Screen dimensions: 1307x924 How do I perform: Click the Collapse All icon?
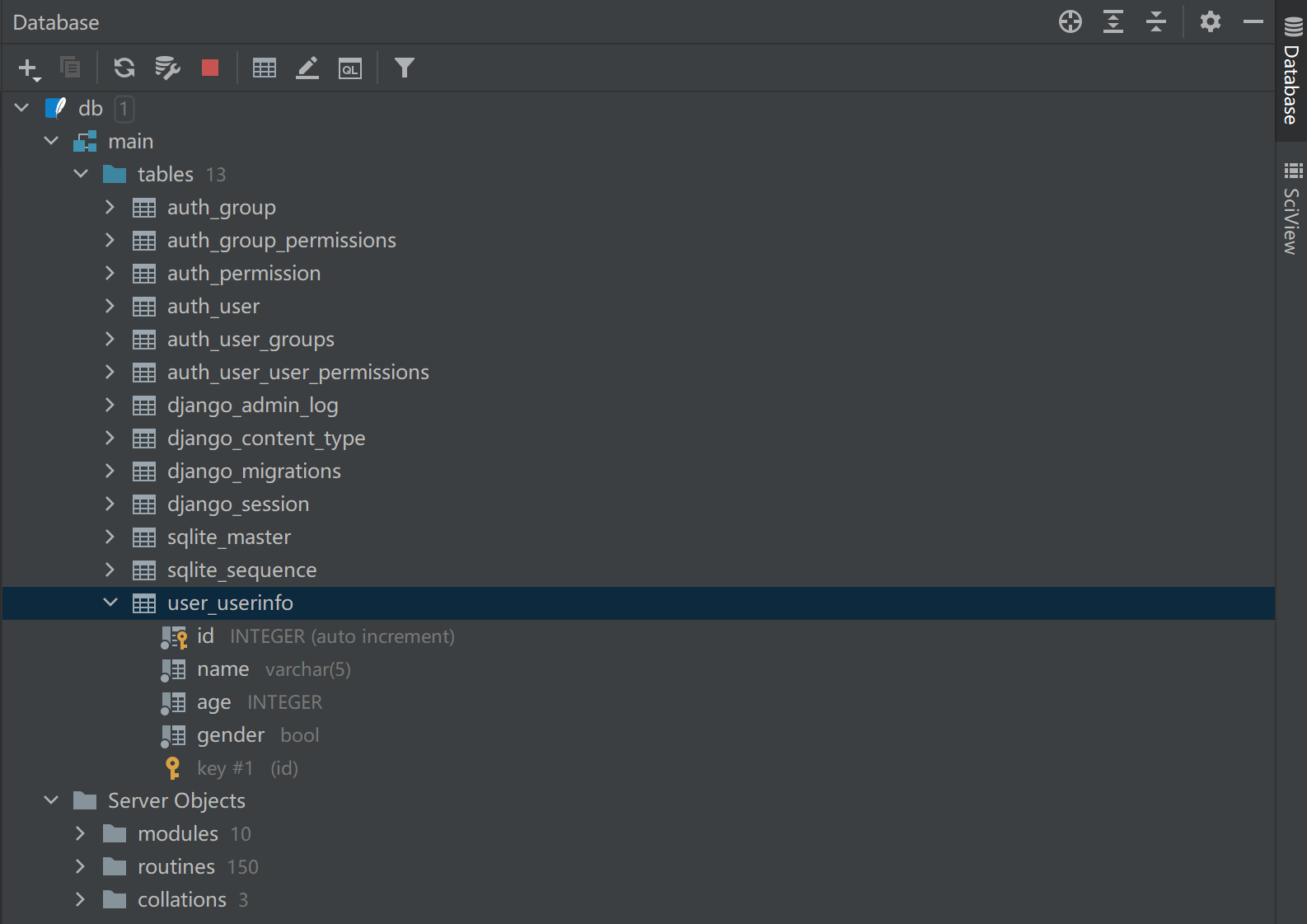pyautogui.click(x=1156, y=21)
